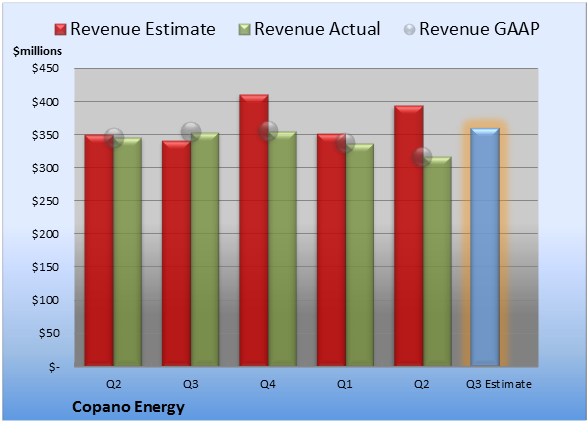Select the red Q3 Revenue Estimate bar

176,253
